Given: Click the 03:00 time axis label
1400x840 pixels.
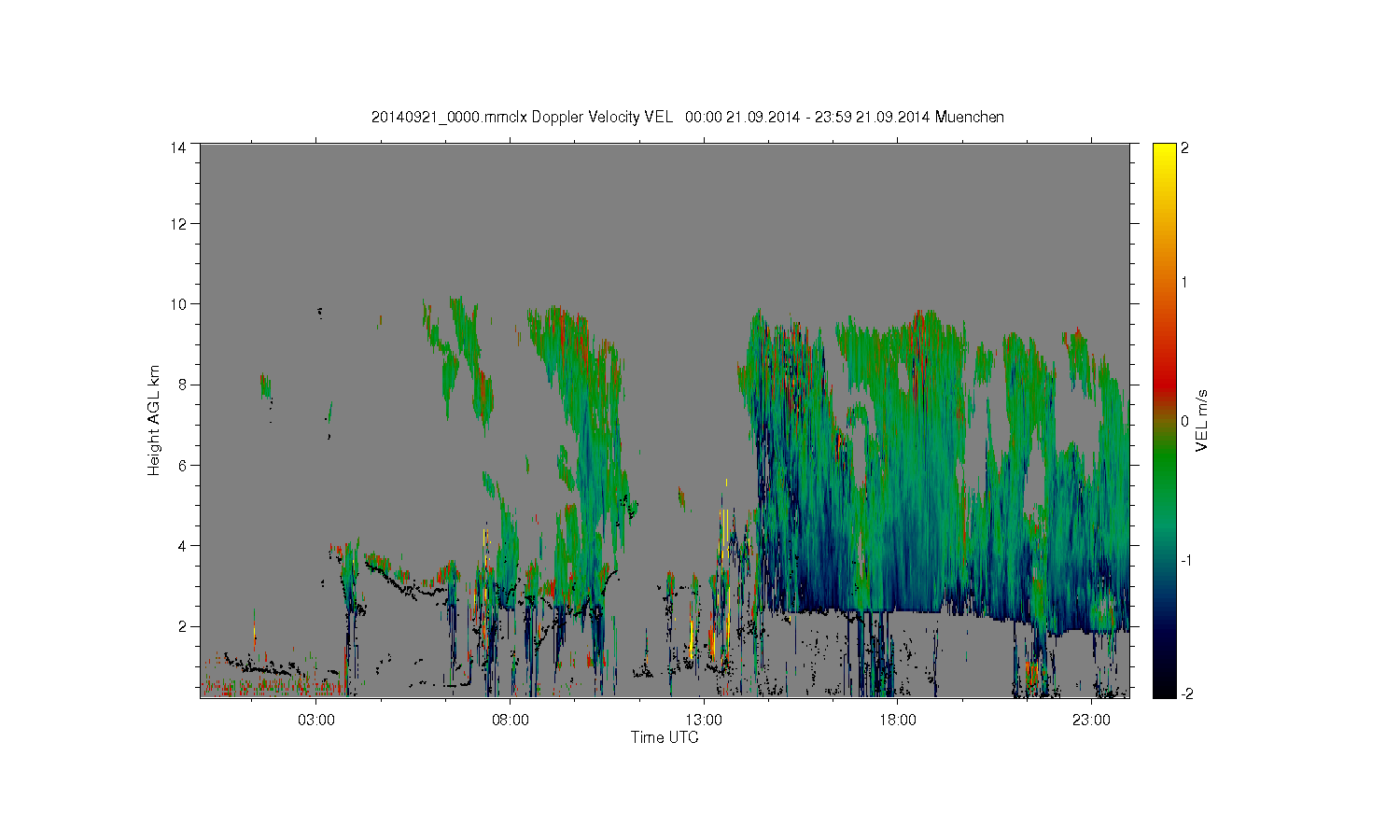Looking at the screenshot, I should pos(316,721).
